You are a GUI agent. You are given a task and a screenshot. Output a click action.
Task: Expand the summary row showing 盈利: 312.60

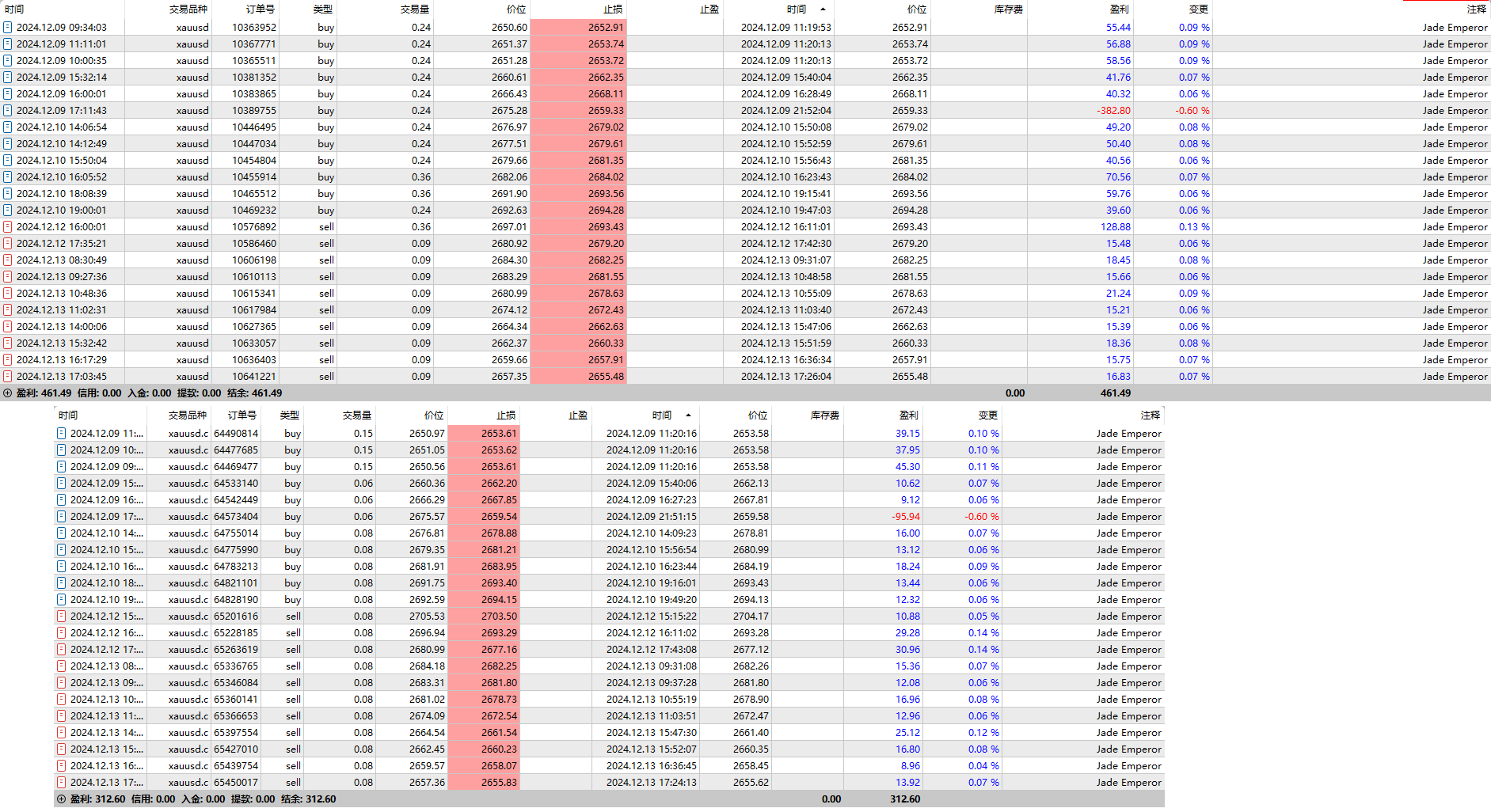click(61, 799)
